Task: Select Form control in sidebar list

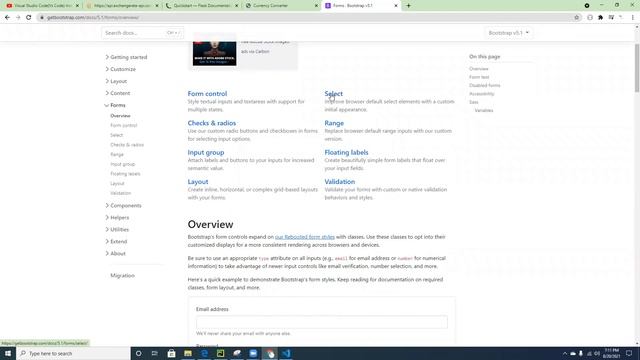Action: click(124, 125)
